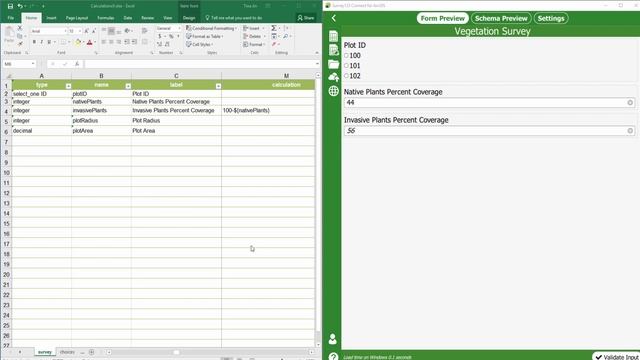Apply bold formatting in Excel

34,42
